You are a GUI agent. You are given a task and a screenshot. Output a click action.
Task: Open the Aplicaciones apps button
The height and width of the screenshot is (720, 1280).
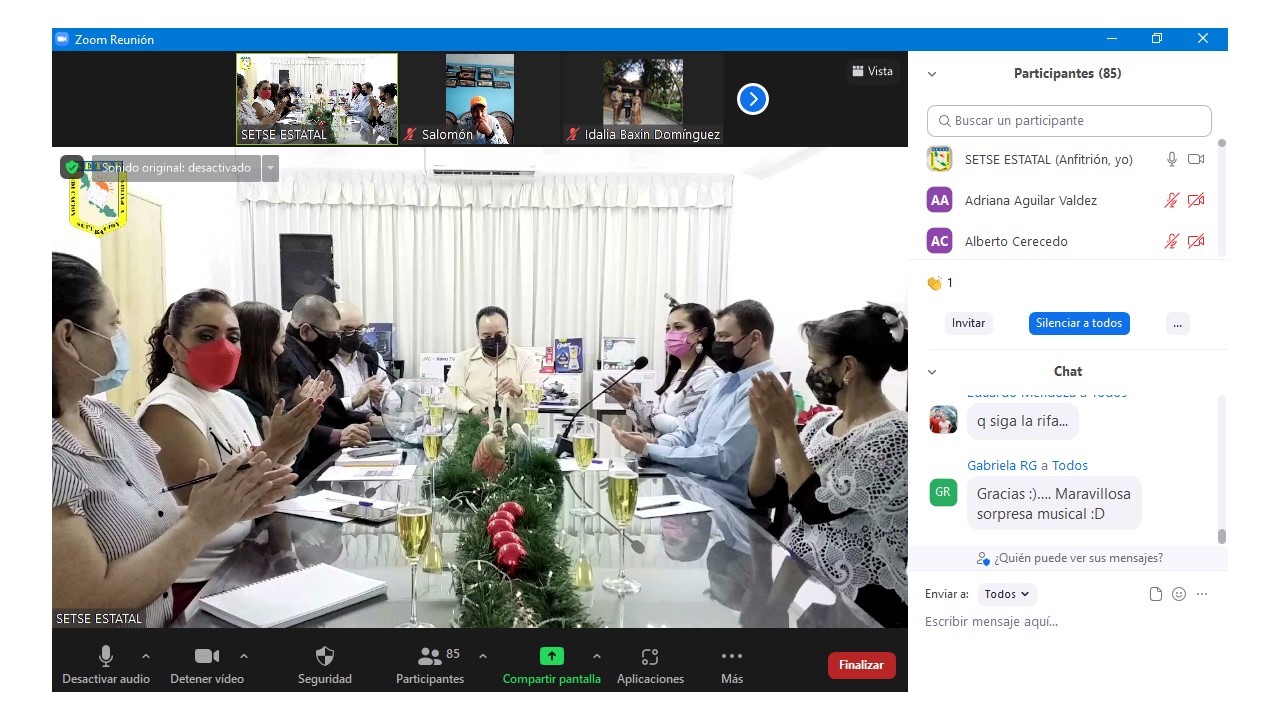650,665
